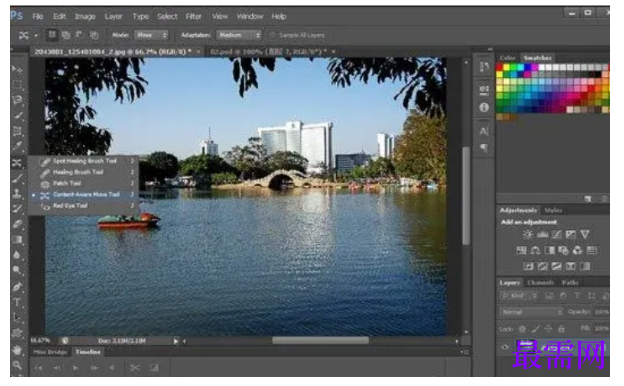Select the Eraser tool
624x386 pixels.
[17, 224]
